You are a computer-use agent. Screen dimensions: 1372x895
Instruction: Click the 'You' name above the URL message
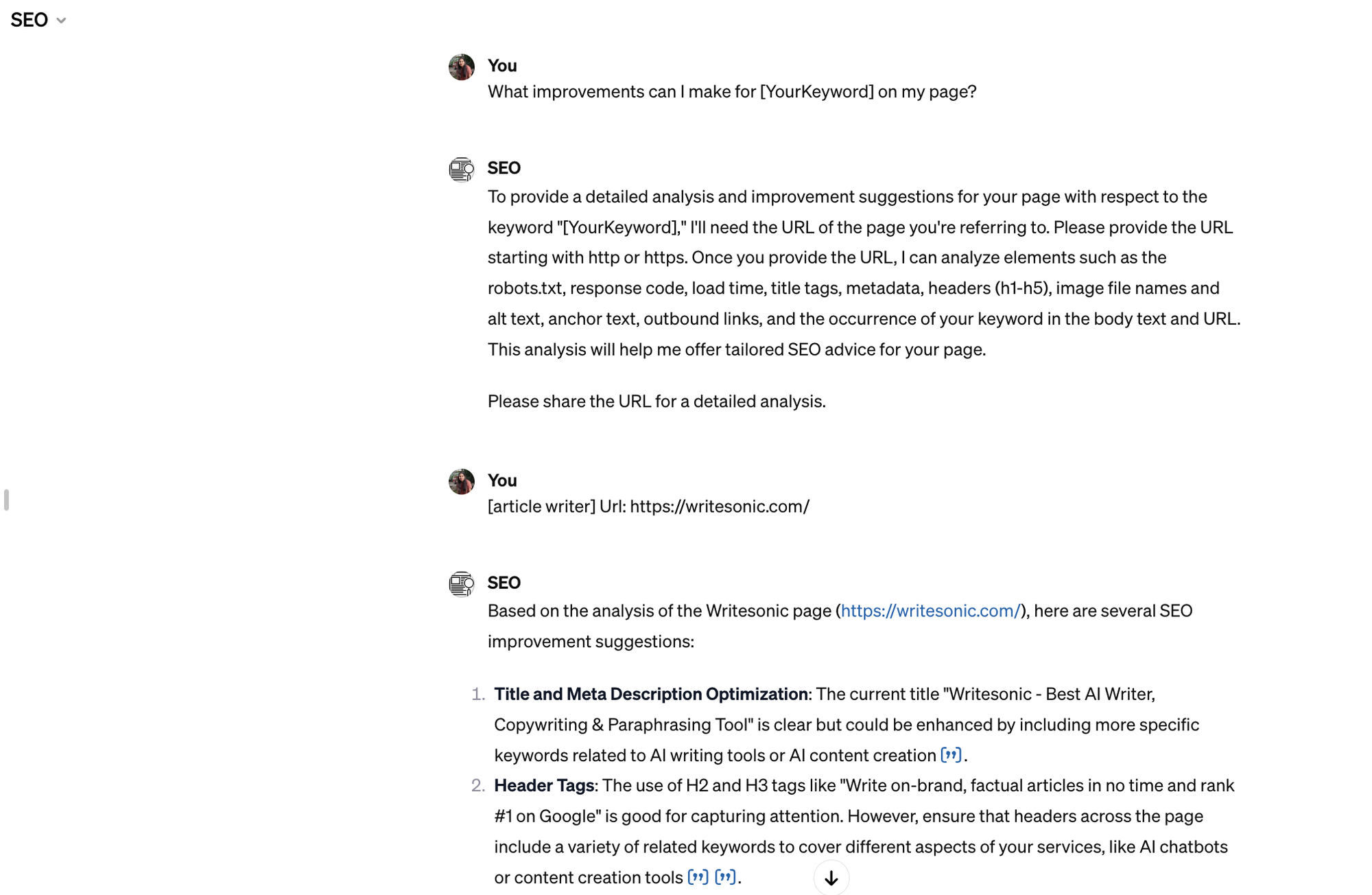[502, 480]
